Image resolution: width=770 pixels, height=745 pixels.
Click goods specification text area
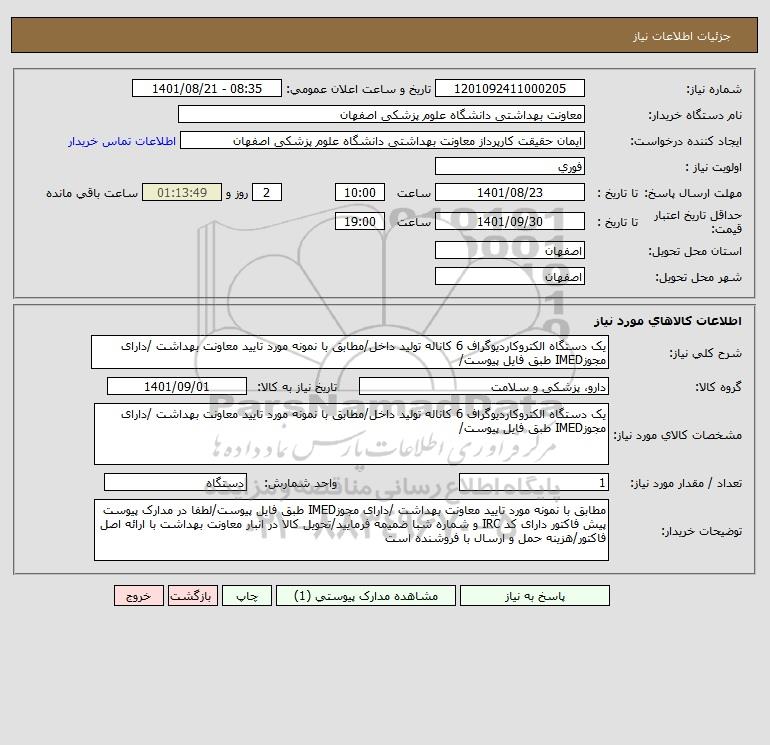[351, 434]
